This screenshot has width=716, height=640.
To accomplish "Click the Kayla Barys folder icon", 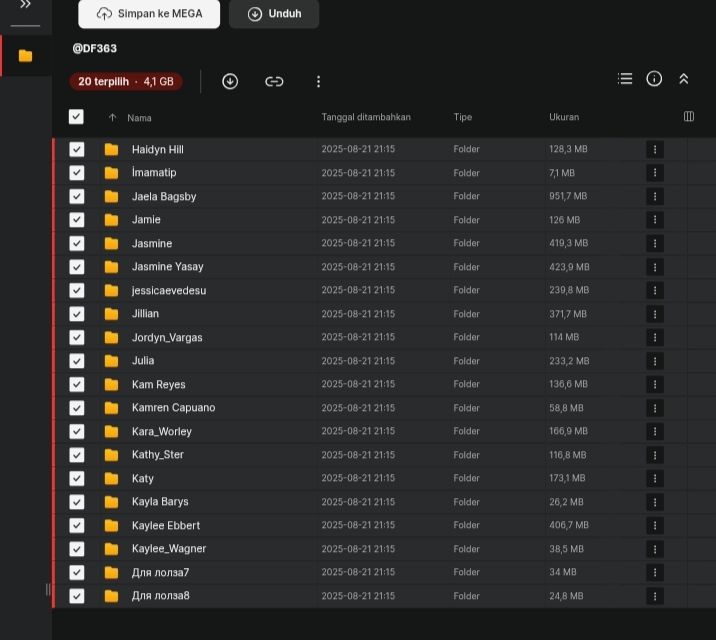I will [x=111, y=502].
